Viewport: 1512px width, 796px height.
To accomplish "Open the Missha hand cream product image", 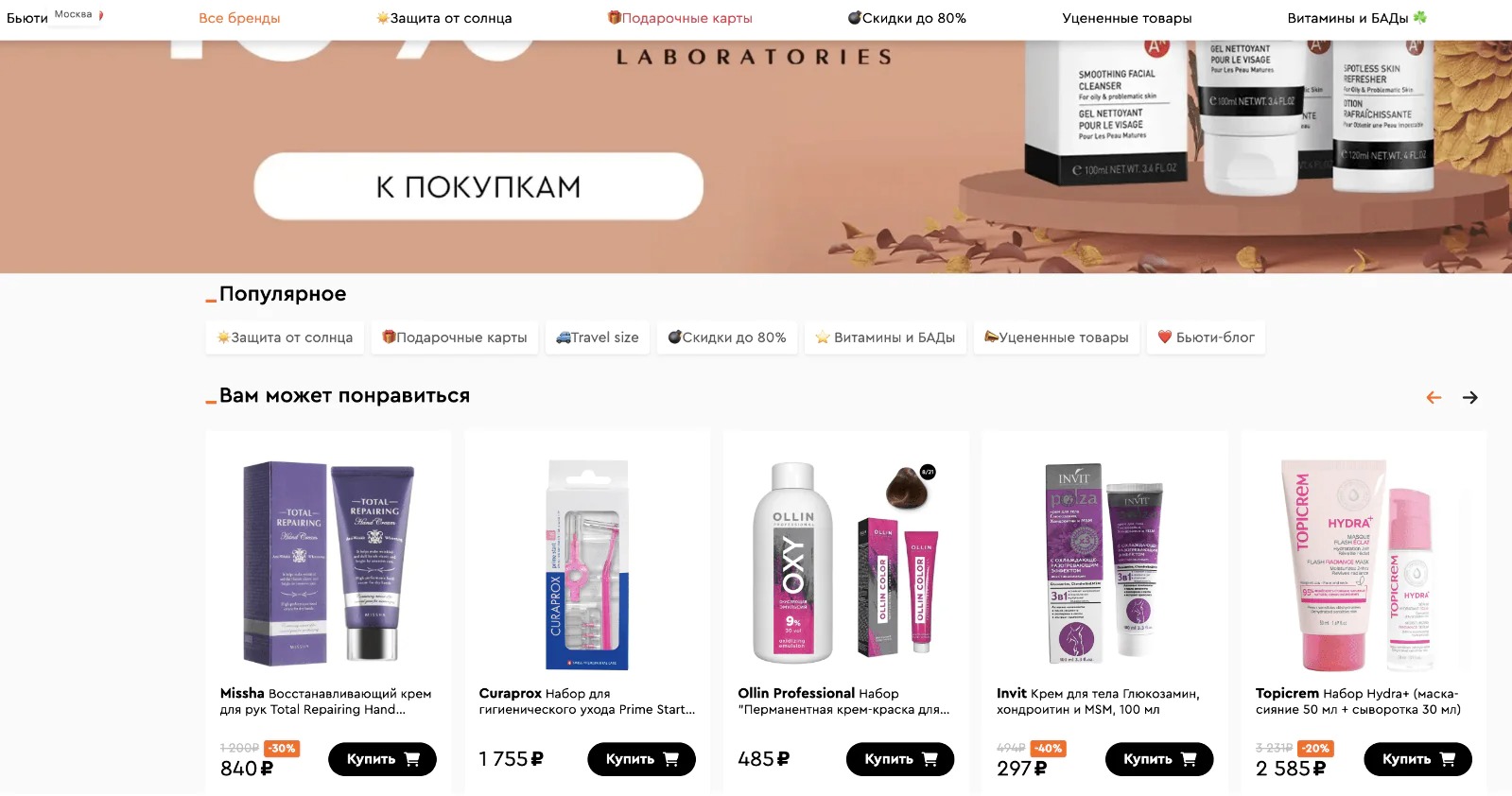I will [328, 563].
